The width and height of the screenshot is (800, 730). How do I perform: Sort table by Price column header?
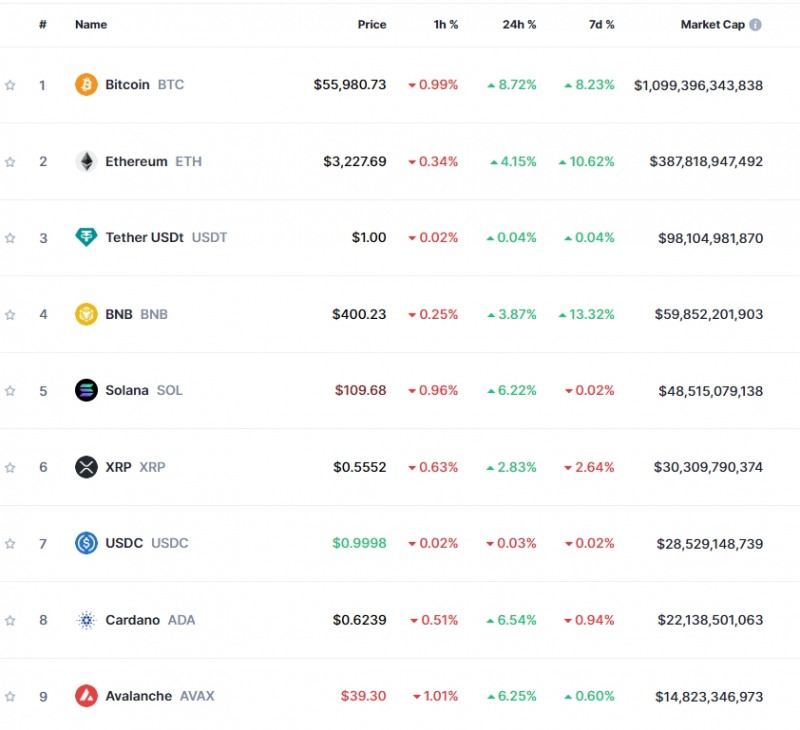tap(371, 25)
